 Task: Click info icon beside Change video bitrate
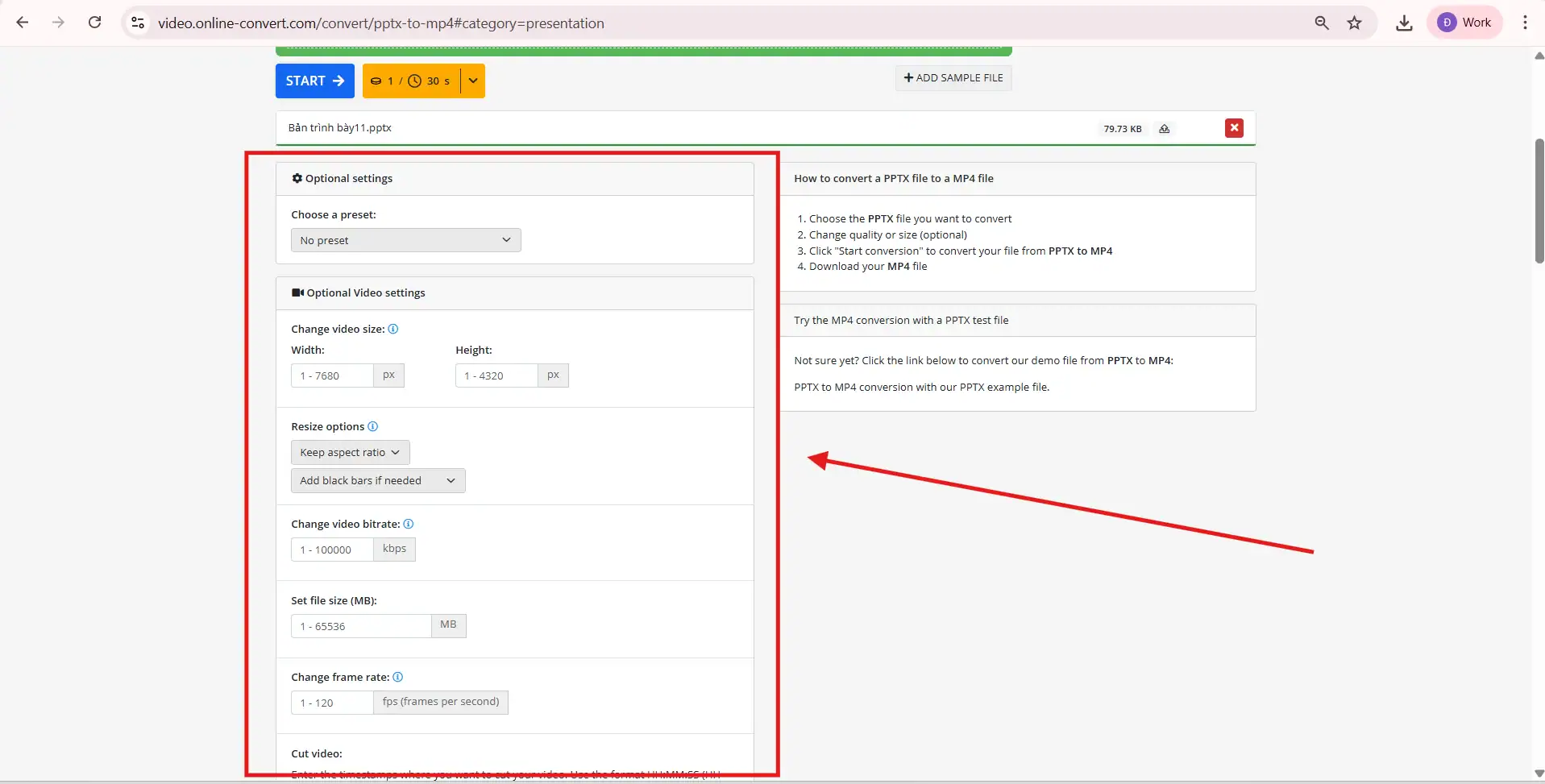click(x=408, y=524)
